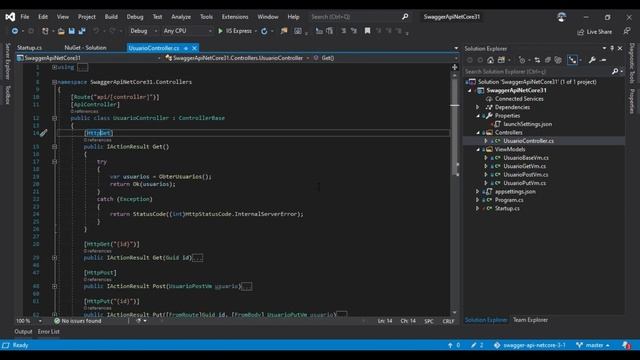Screen dimensions: 640x360
Task: Expand the Program.cs node
Action: 478,200
